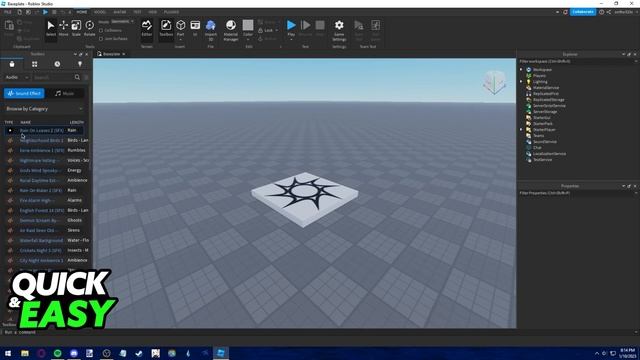
Task: Select SoundService in Explorer
Action: tap(545, 142)
